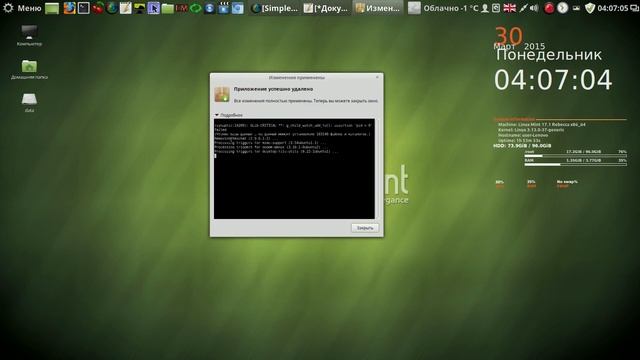Open the weather applet Облачно -1 °C

pos(443,8)
